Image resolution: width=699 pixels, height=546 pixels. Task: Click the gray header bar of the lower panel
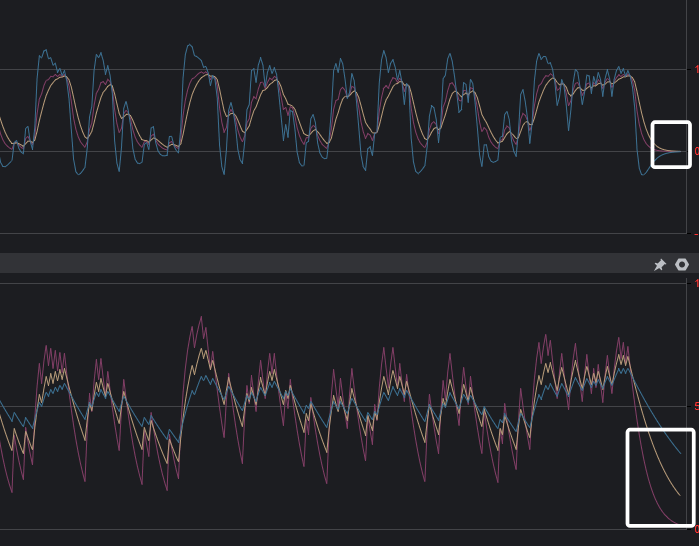325,263
